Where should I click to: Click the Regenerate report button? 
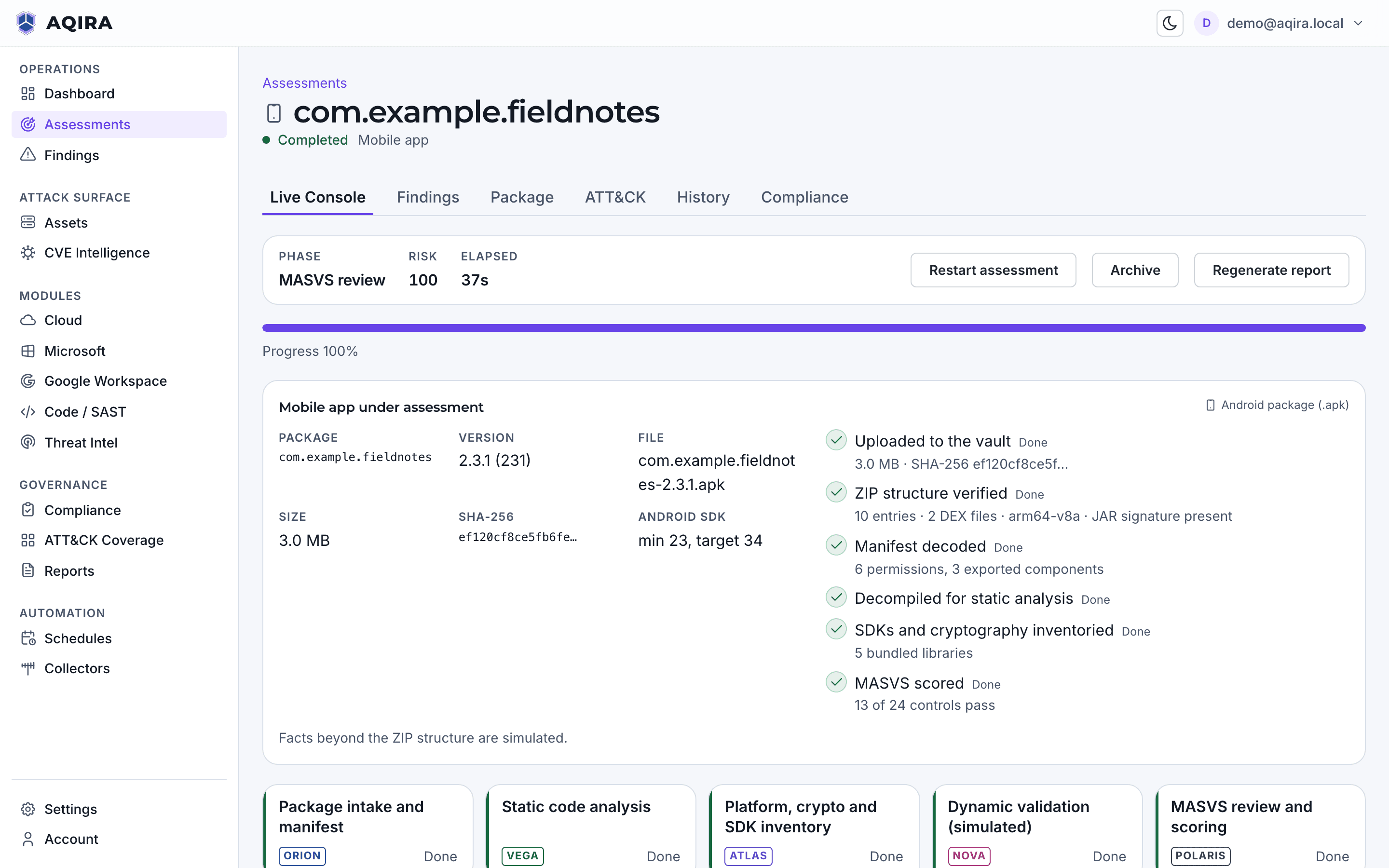(1271, 271)
